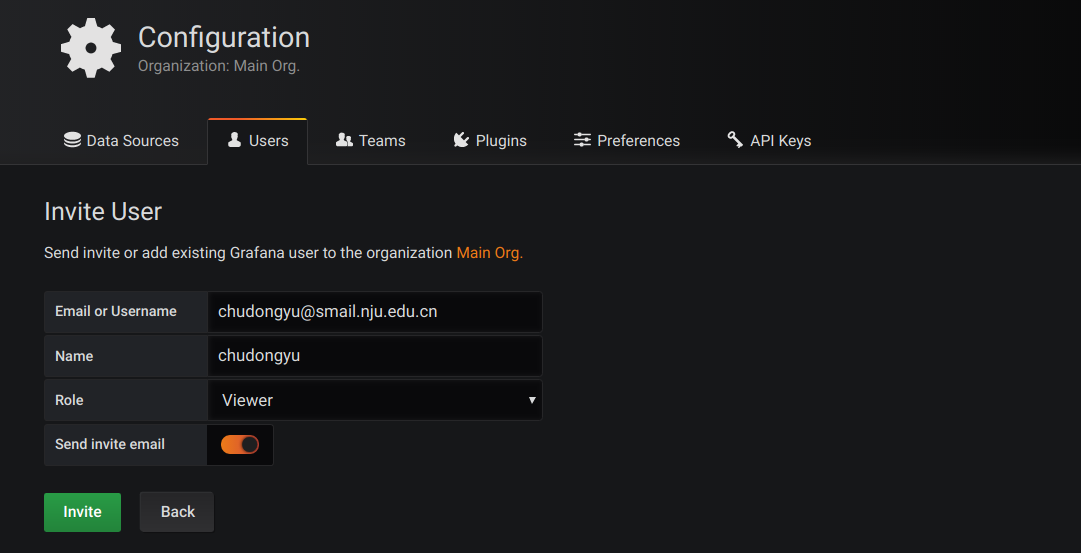1081x553 pixels.
Task: Click the 'Email or Username' label
Action: pyautogui.click(x=116, y=312)
